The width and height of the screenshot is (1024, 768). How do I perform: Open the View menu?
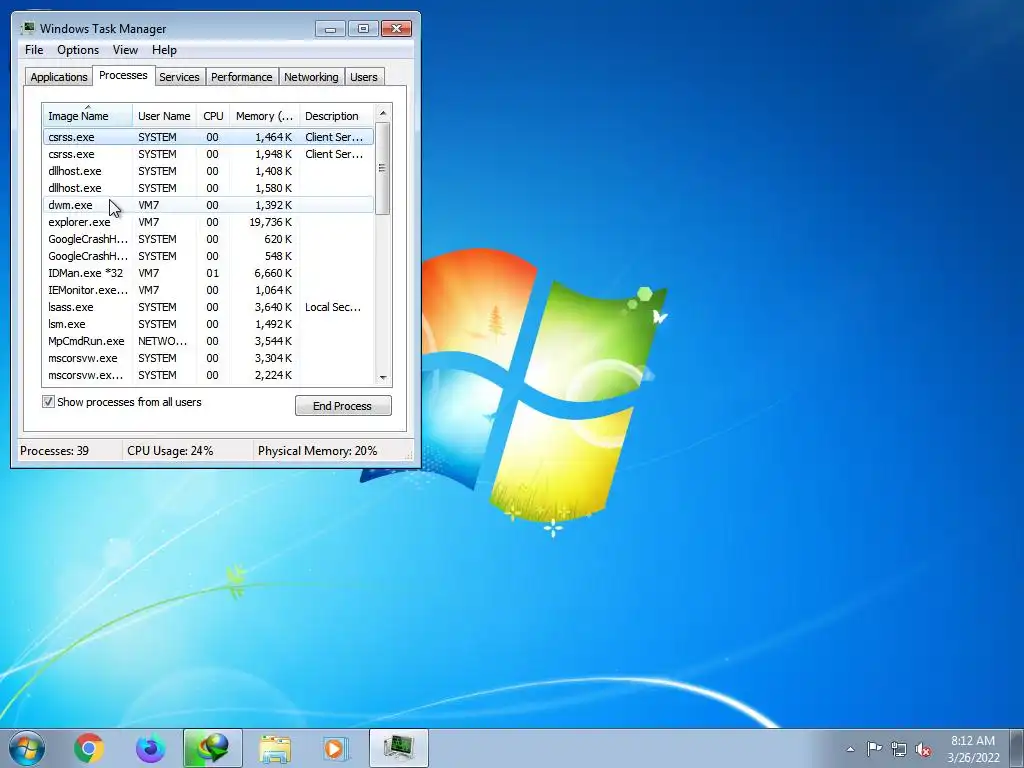pyautogui.click(x=125, y=50)
